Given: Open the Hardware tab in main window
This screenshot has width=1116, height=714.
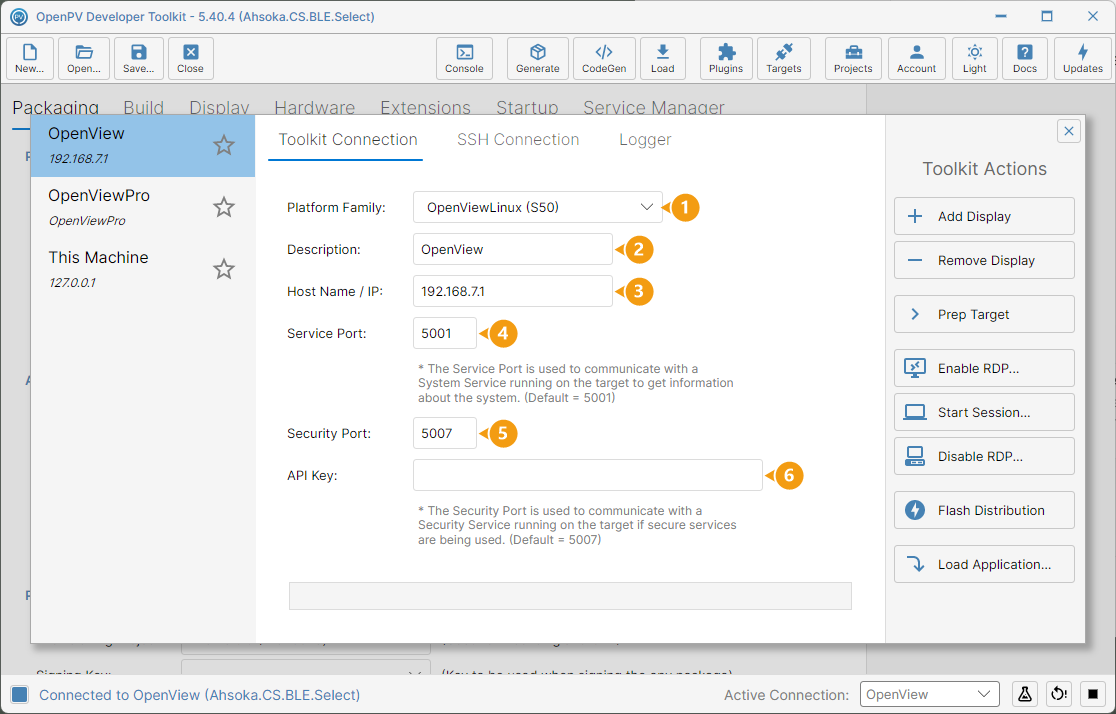Looking at the screenshot, I should point(315,107).
